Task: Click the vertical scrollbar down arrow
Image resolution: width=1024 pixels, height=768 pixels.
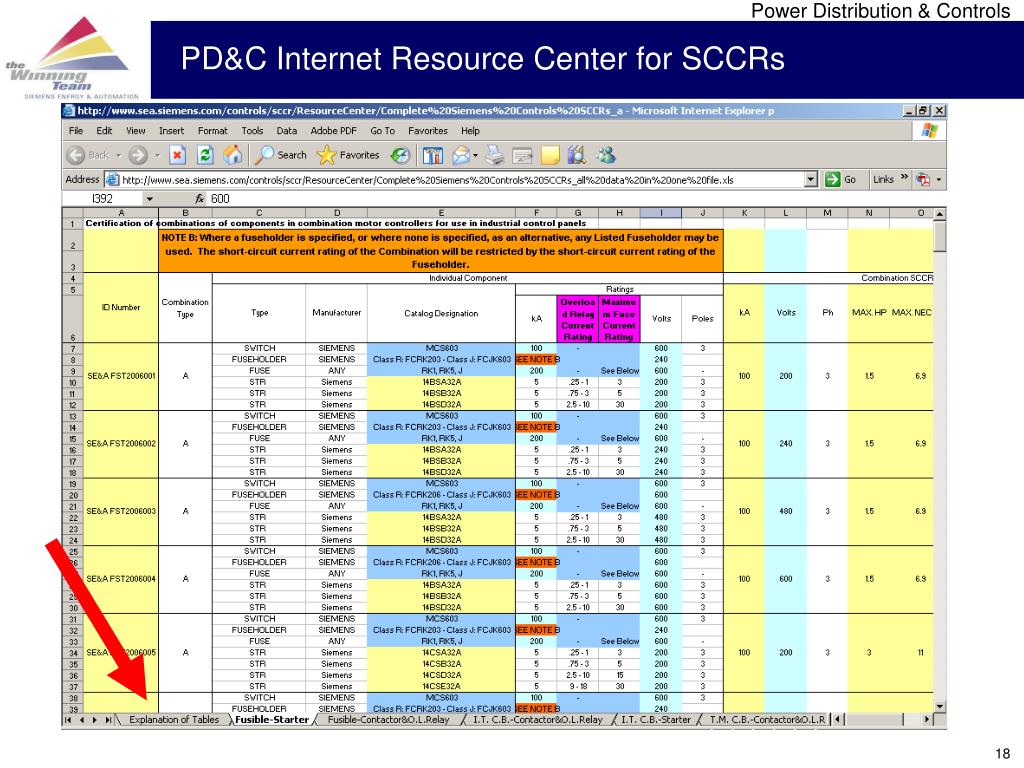Action: pos(940,707)
